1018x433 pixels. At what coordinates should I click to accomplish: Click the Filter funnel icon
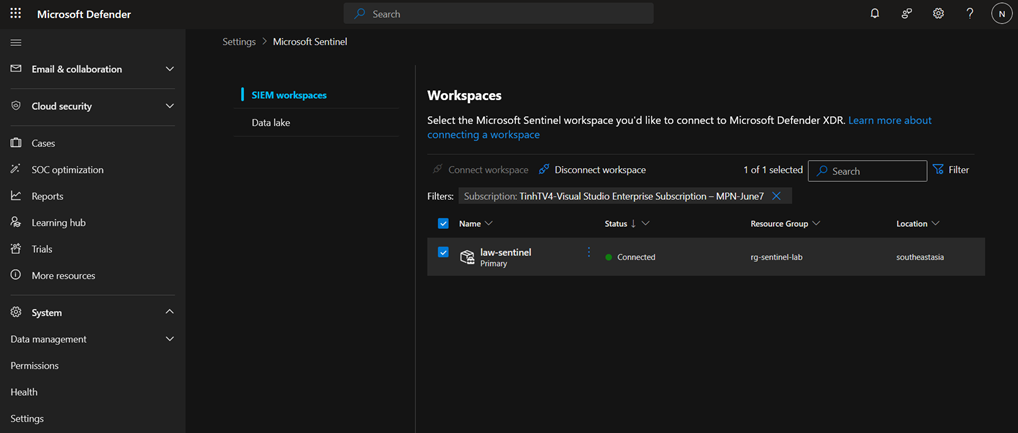(938, 169)
